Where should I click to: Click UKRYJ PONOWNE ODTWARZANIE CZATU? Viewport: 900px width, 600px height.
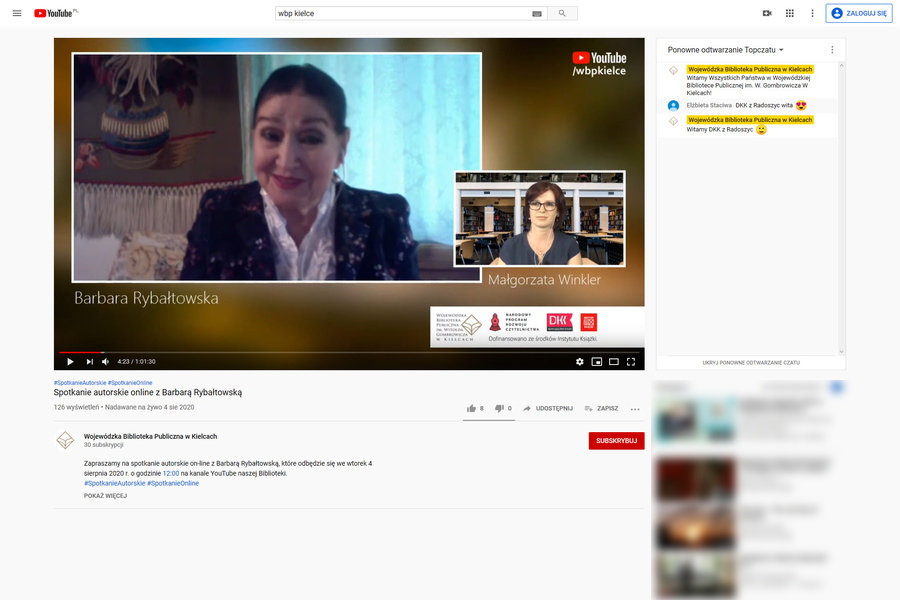(751, 363)
